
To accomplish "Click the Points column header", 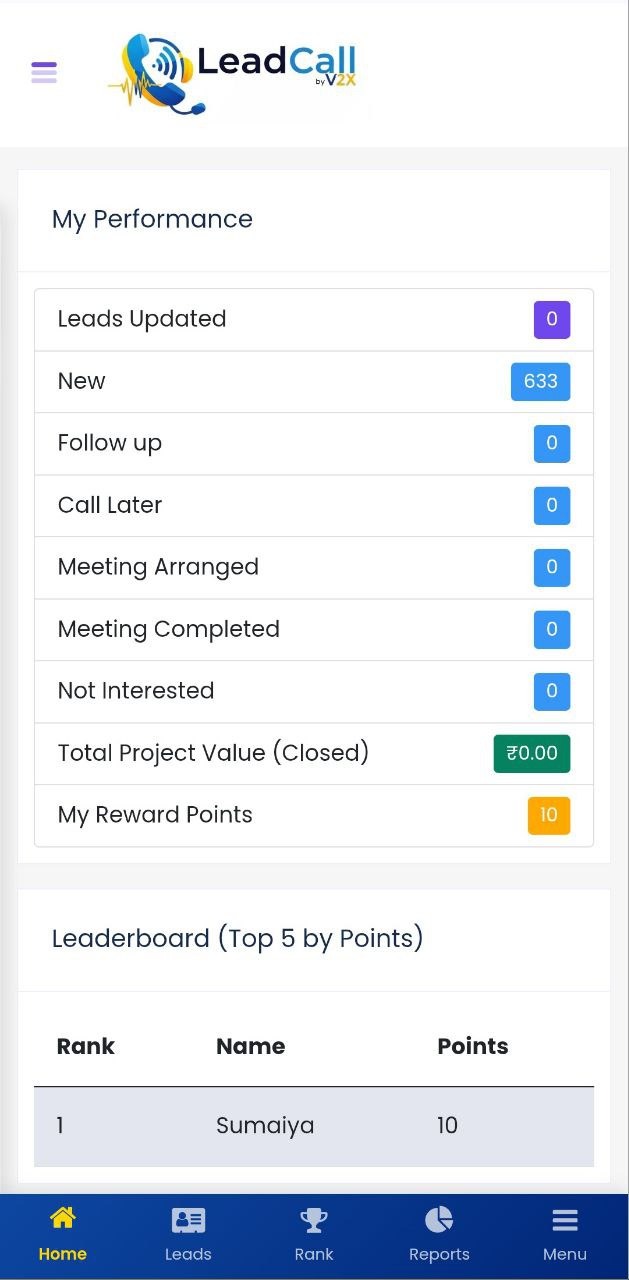I will (x=473, y=1047).
